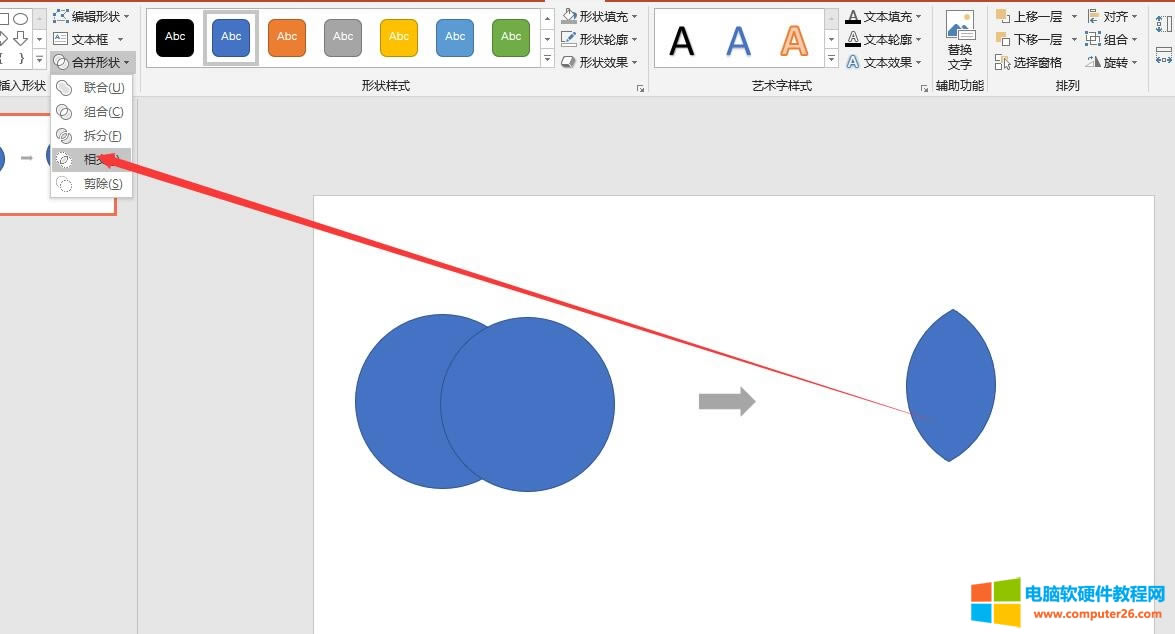Click the 下移一层 send backward icon
The height and width of the screenshot is (634, 1175).
(x=1003, y=39)
